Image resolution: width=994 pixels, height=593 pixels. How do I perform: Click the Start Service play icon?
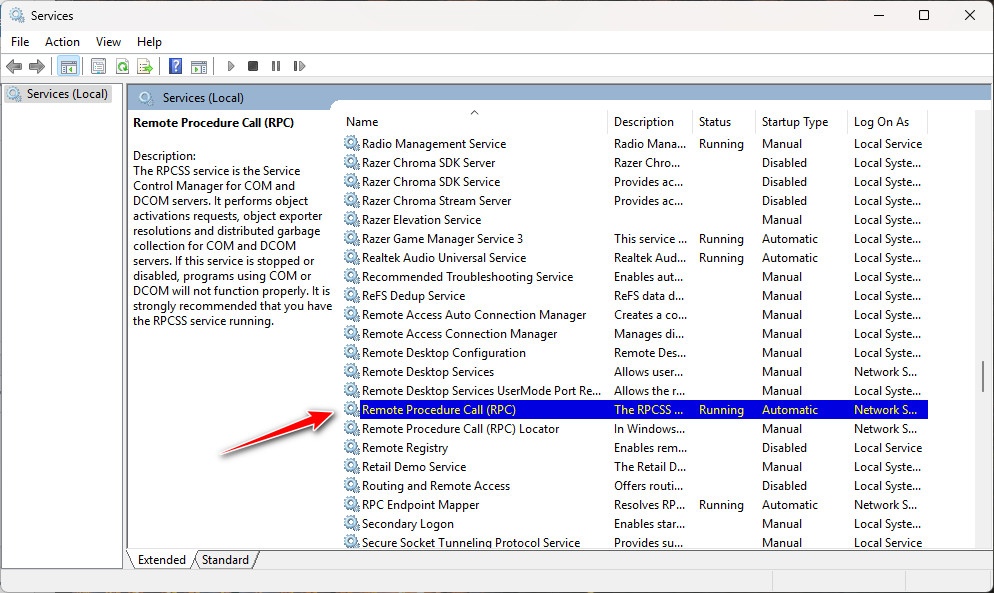click(x=231, y=66)
